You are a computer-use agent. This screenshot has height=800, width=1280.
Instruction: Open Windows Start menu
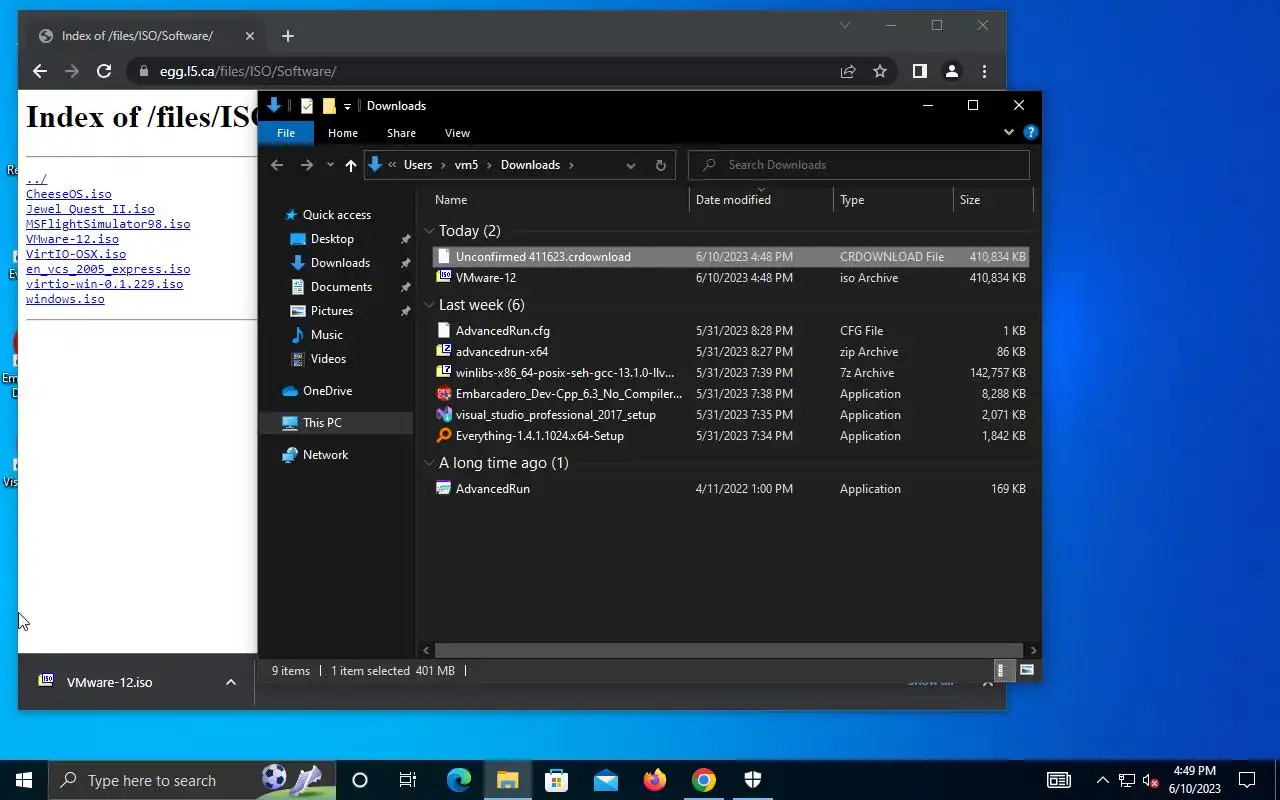tap(24, 780)
